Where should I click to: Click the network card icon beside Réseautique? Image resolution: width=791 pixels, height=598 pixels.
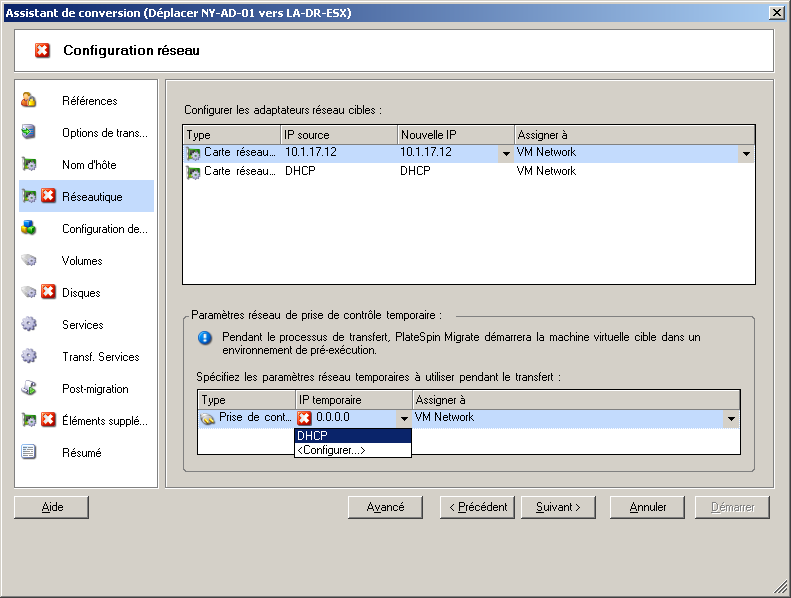point(29,196)
